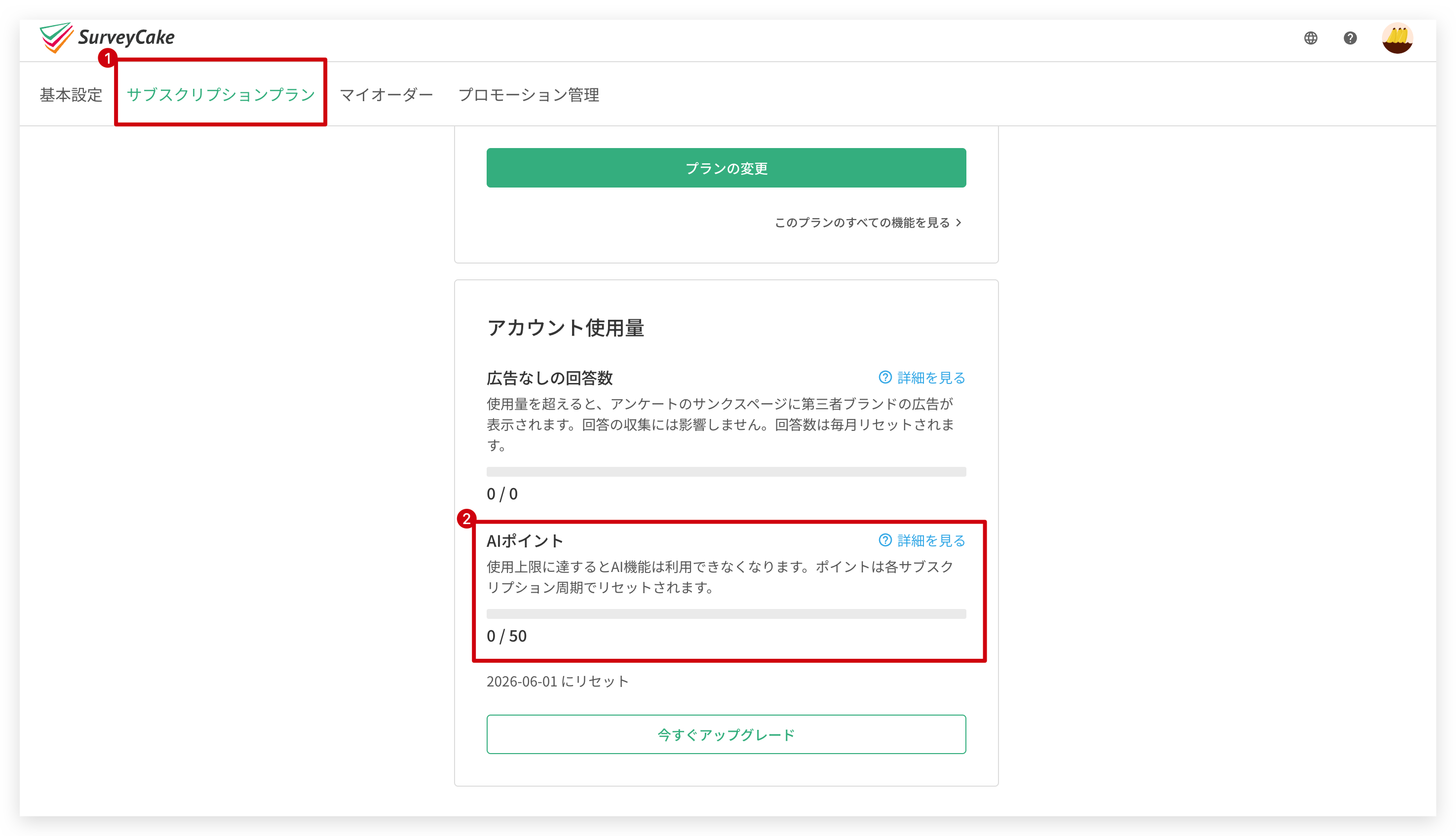Open the help question mark icon

pyautogui.click(x=1350, y=38)
